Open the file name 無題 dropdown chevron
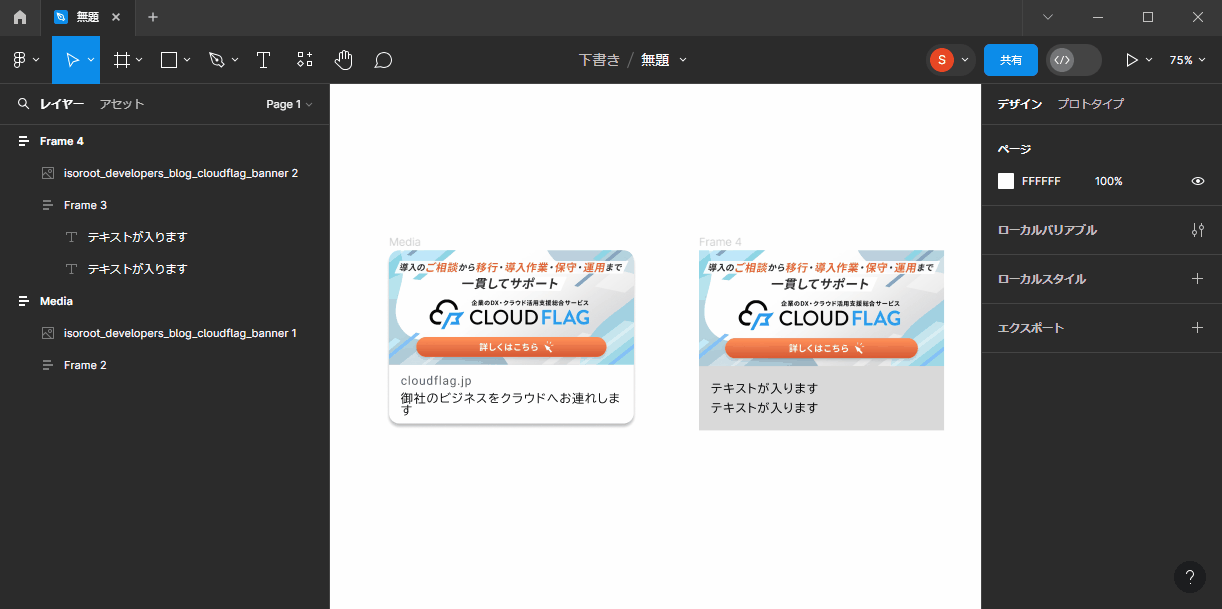This screenshot has width=1222, height=609. pyautogui.click(x=683, y=60)
